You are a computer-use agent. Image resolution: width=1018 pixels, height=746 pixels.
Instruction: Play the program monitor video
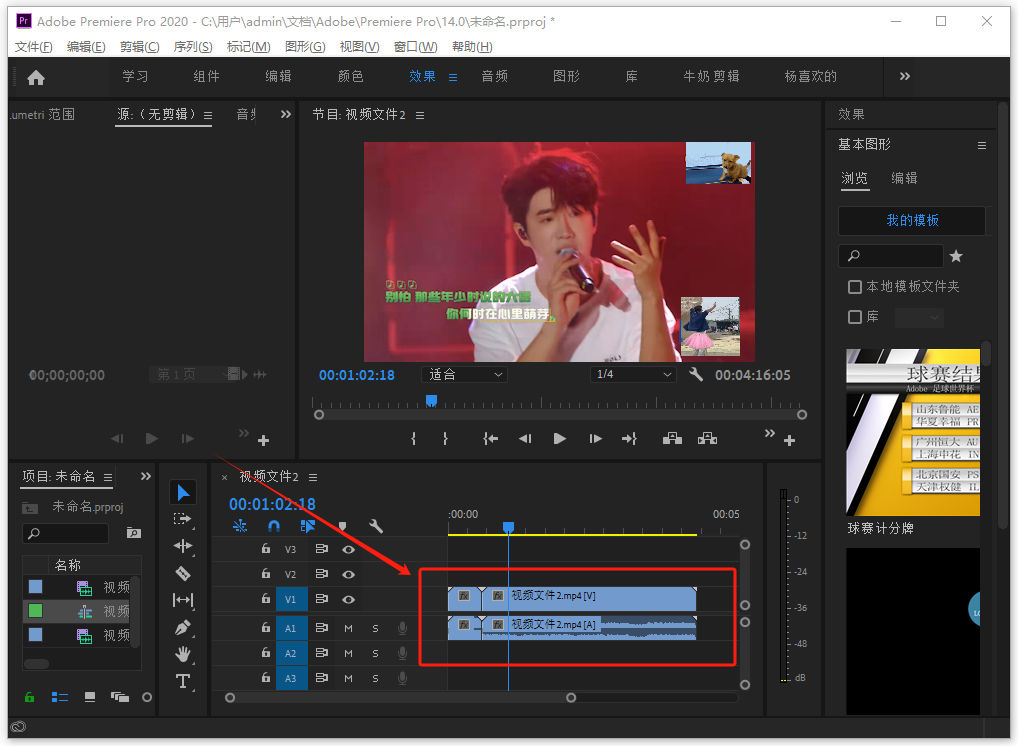point(560,438)
